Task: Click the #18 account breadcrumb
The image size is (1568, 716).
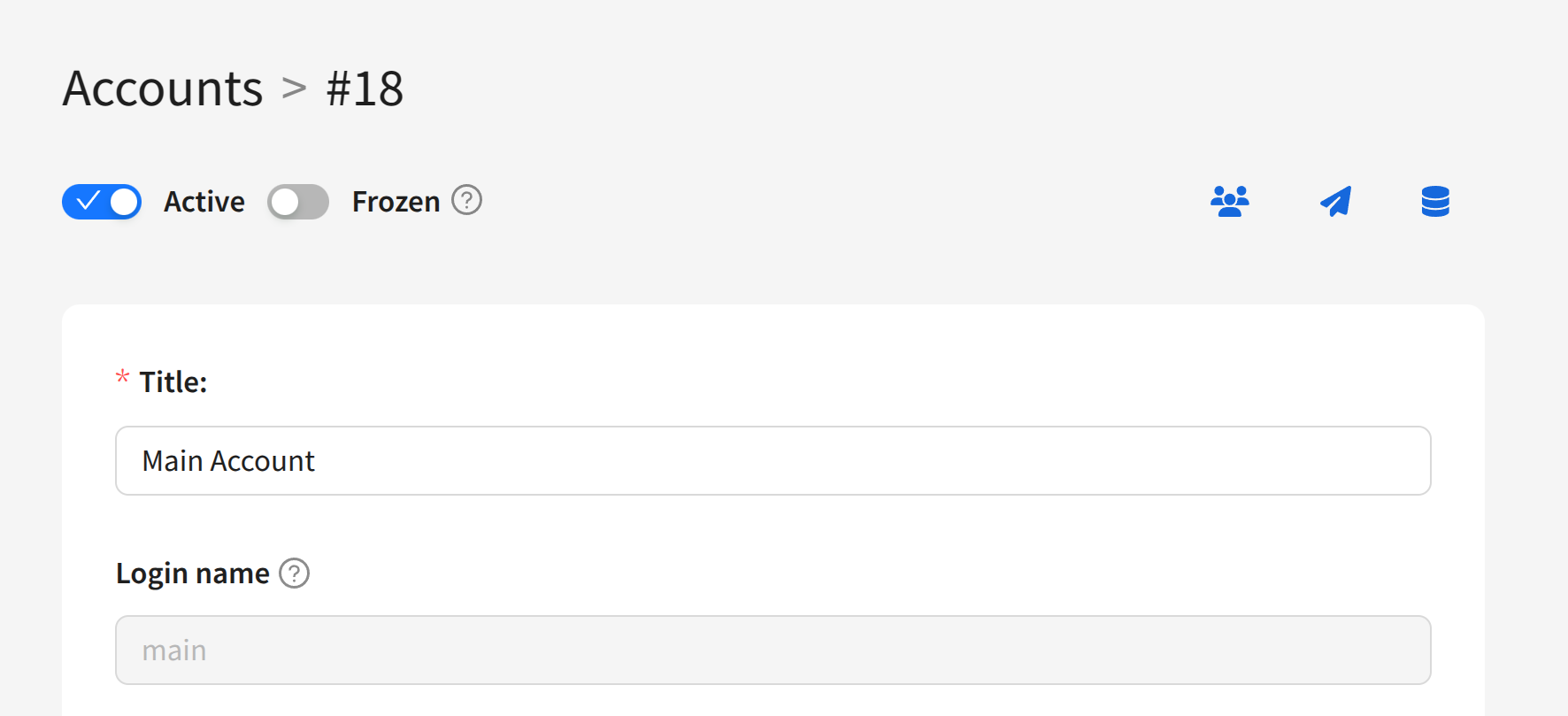Action: pyautogui.click(x=365, y=89)
